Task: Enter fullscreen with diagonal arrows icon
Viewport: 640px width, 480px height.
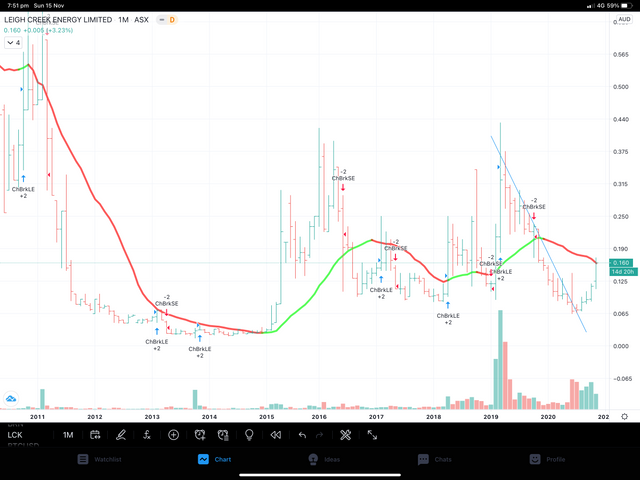Action: tap(372, 435)
